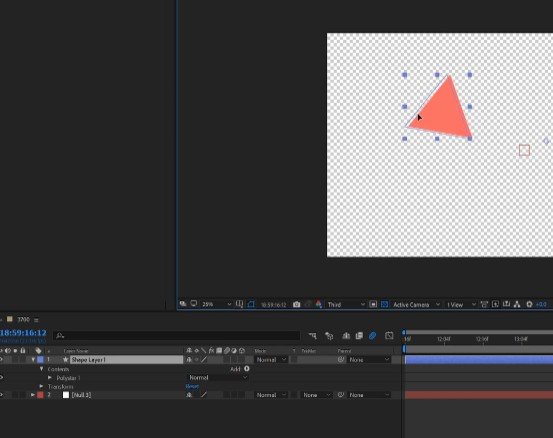Image resolution: width=553 pixels, height=438 pixels.
Task: Collapse the Contents group
Action: pos(41,369)
